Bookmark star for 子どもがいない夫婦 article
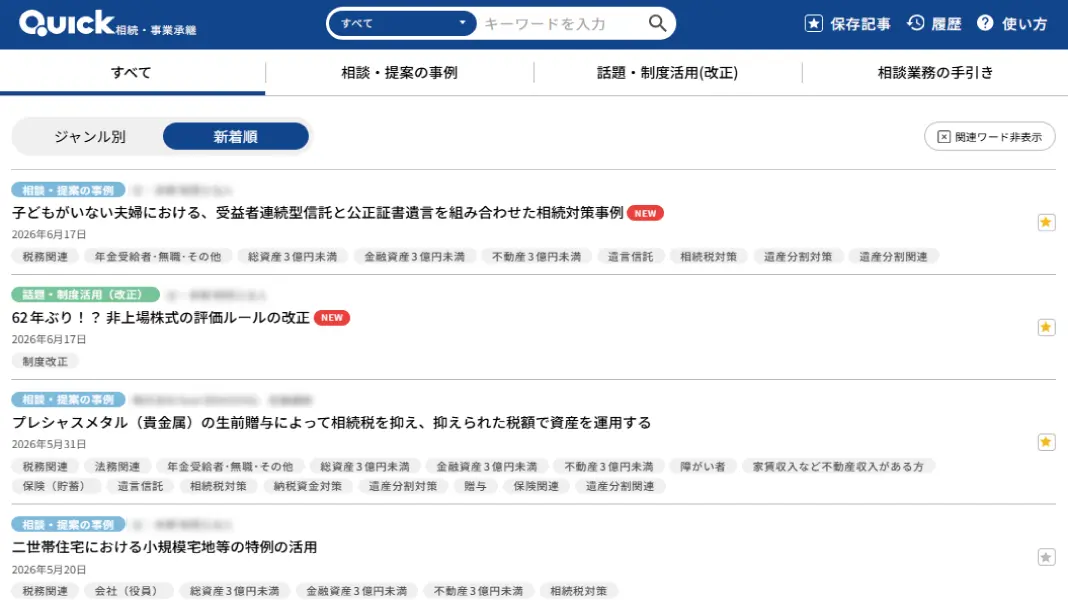1068x600 pixels. (x=1046, y=223)
